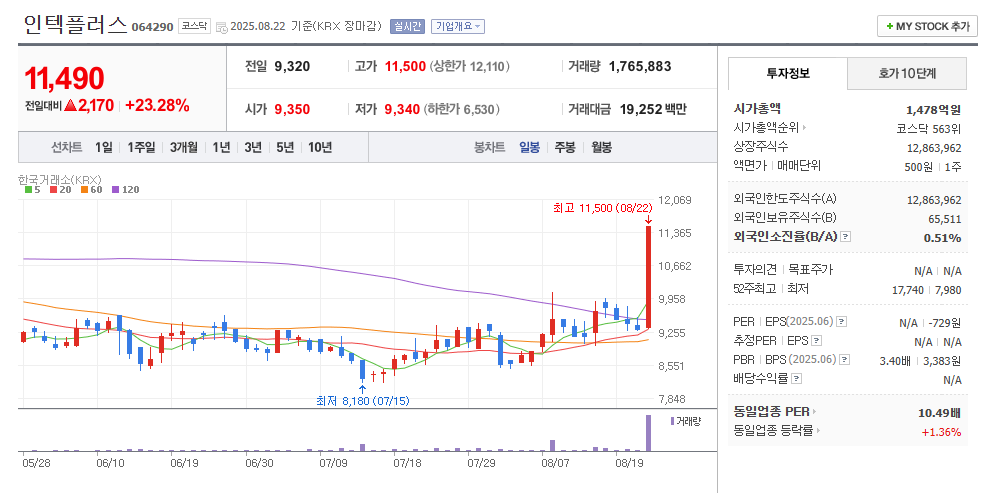
Task: Click the orange 60-day moving average legend marker
Action: (x=83, y=190)
